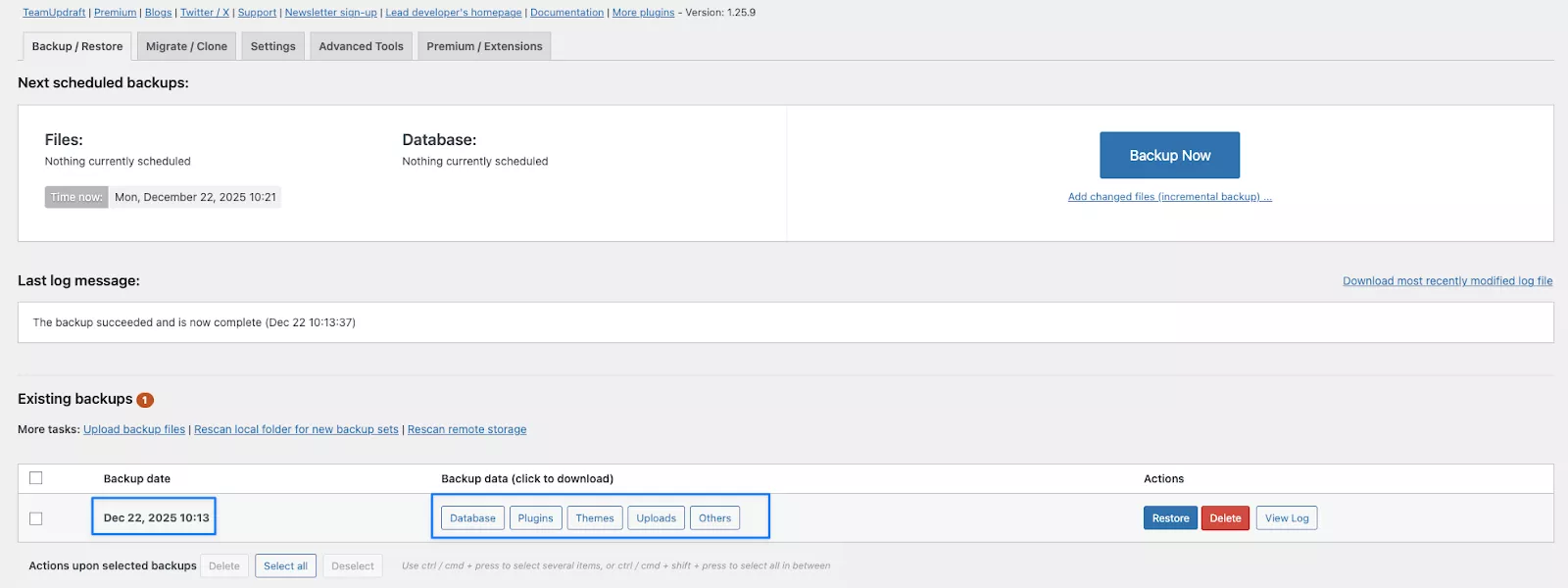Click the Backup Now button
Screen dimensions: 1568x588
coord(1169,155)
